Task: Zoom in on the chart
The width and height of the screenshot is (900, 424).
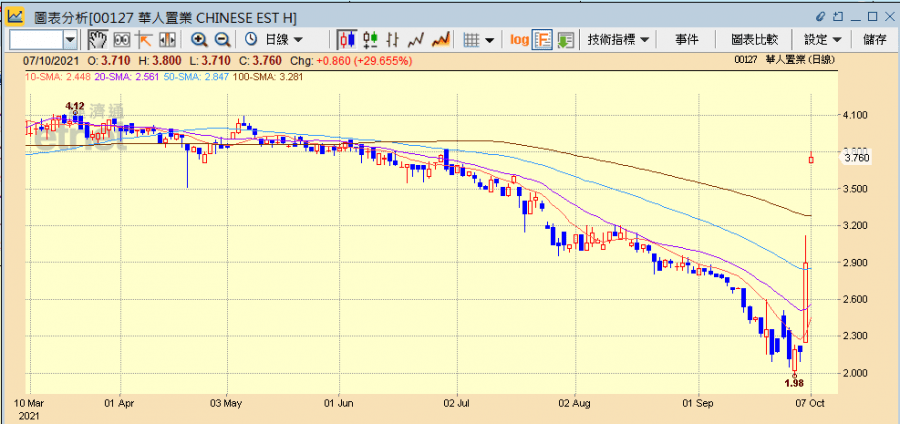Action: [199, 39]
